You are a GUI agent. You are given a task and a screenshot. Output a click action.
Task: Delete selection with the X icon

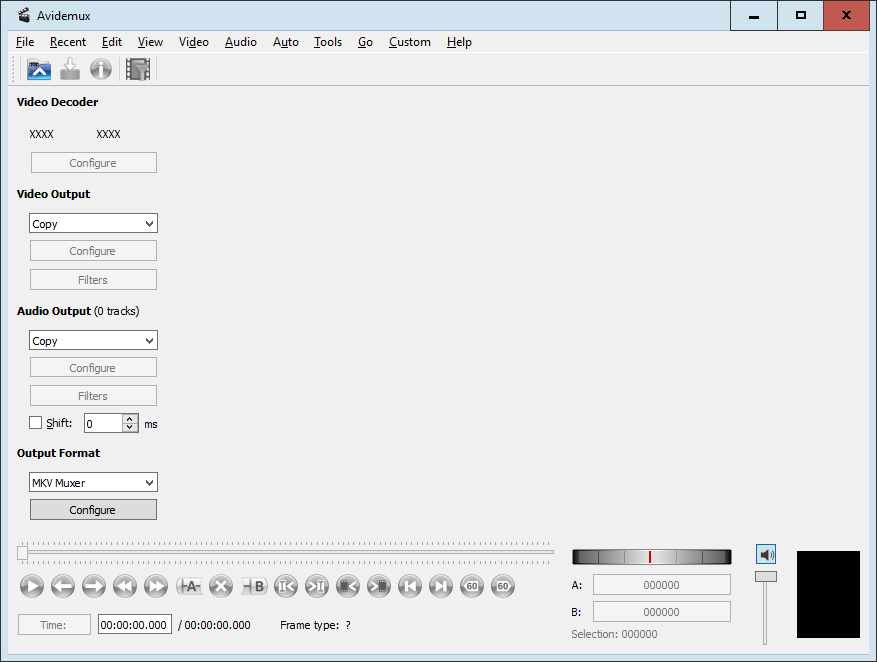pos(221,586)
